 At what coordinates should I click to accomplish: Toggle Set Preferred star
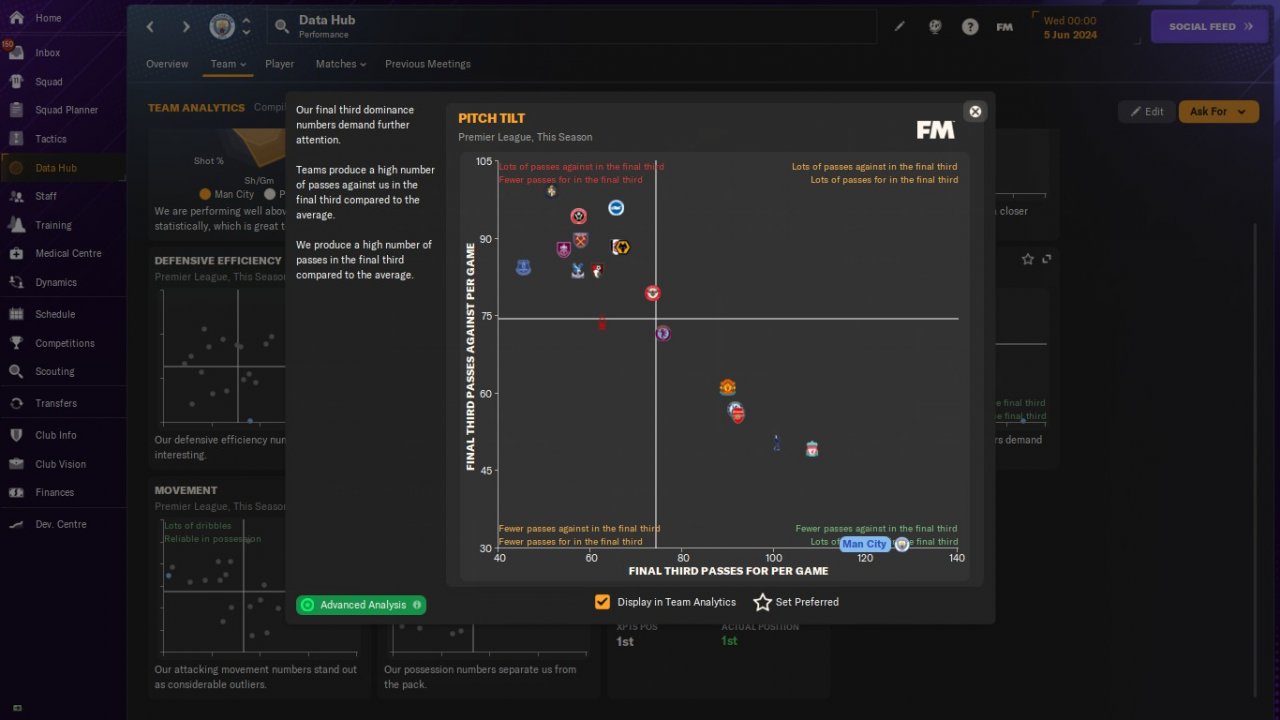tap(763, 602)
